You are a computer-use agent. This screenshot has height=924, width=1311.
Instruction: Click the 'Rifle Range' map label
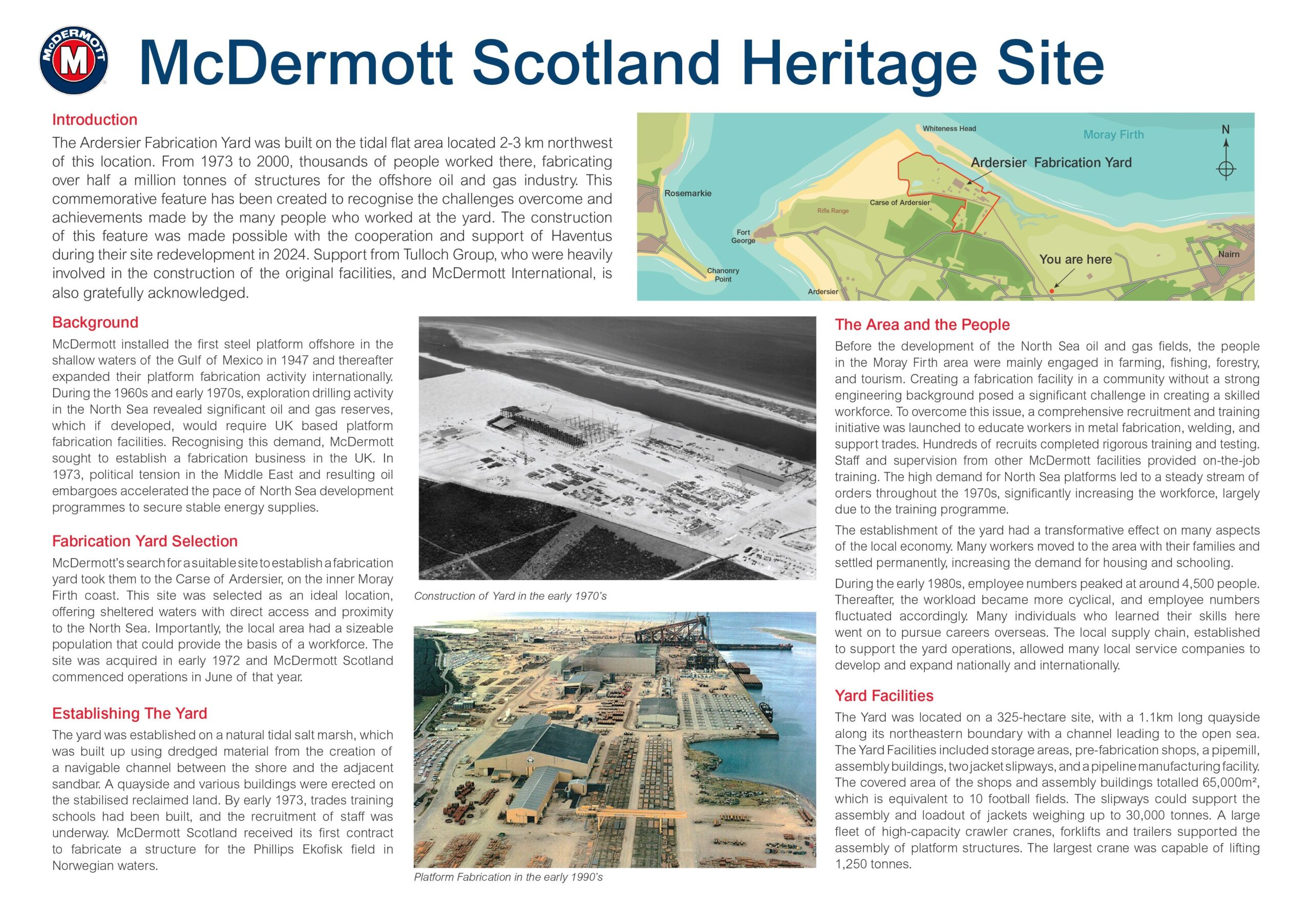coord(833,211)
